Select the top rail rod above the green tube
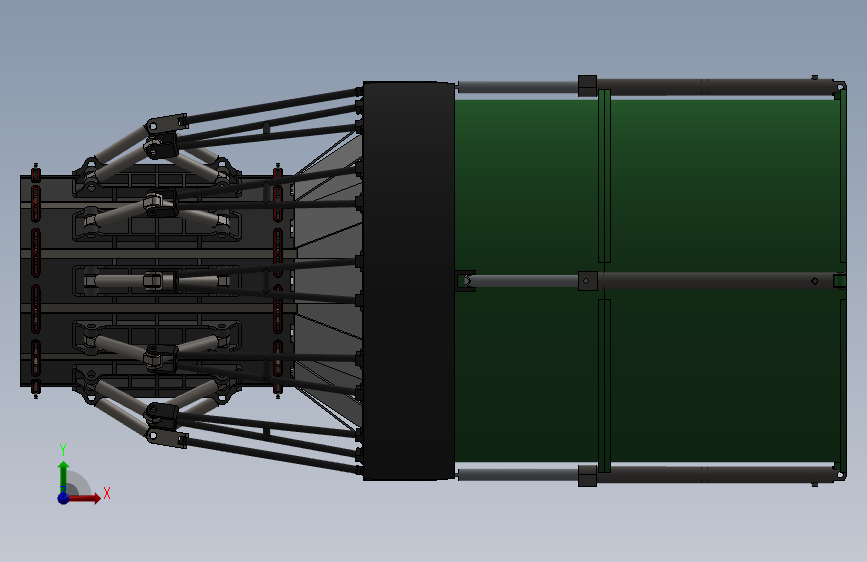This screenshot has width=867, height=562. click(x=650, y=87)
